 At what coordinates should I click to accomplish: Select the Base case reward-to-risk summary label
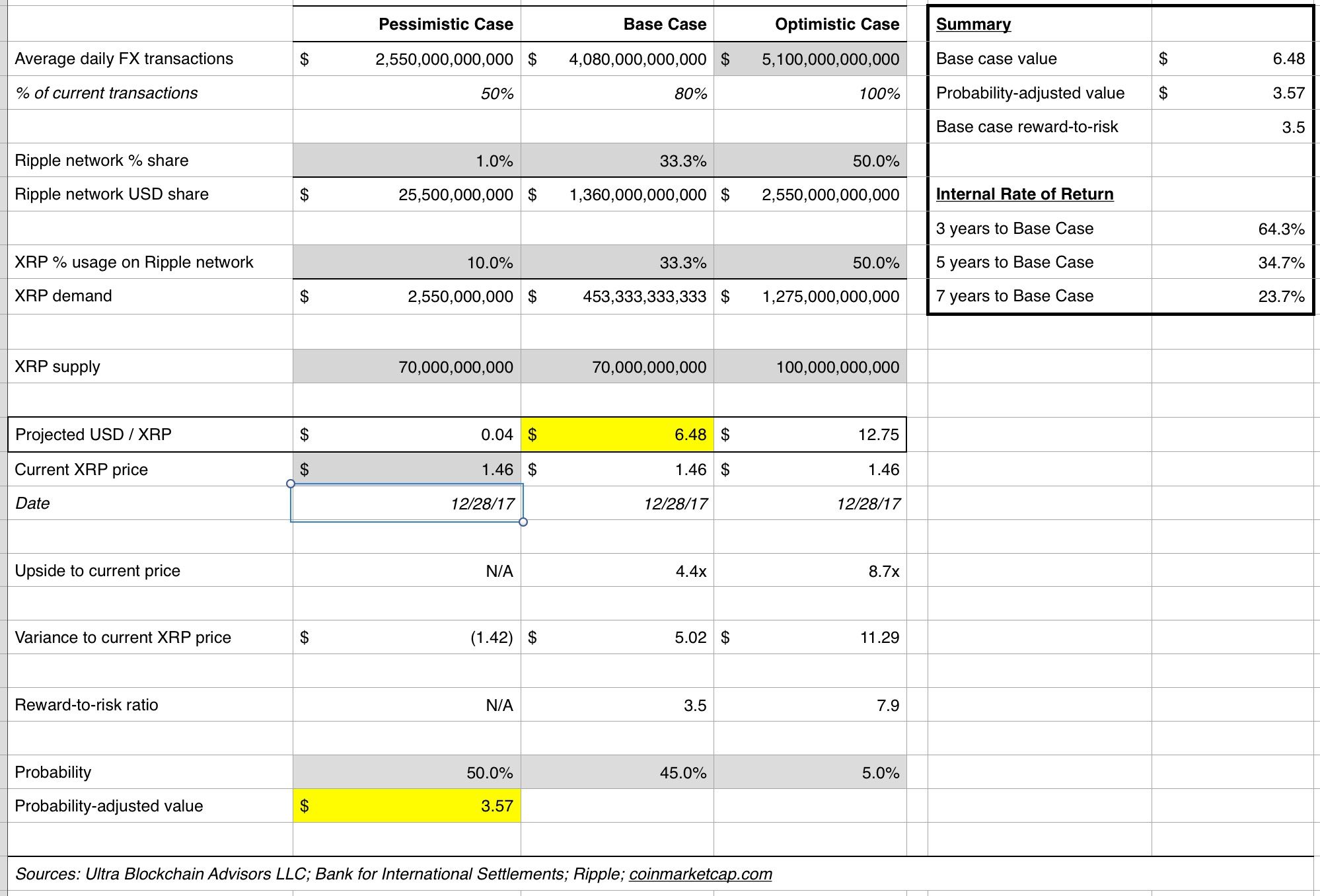tap(1027, 127)
